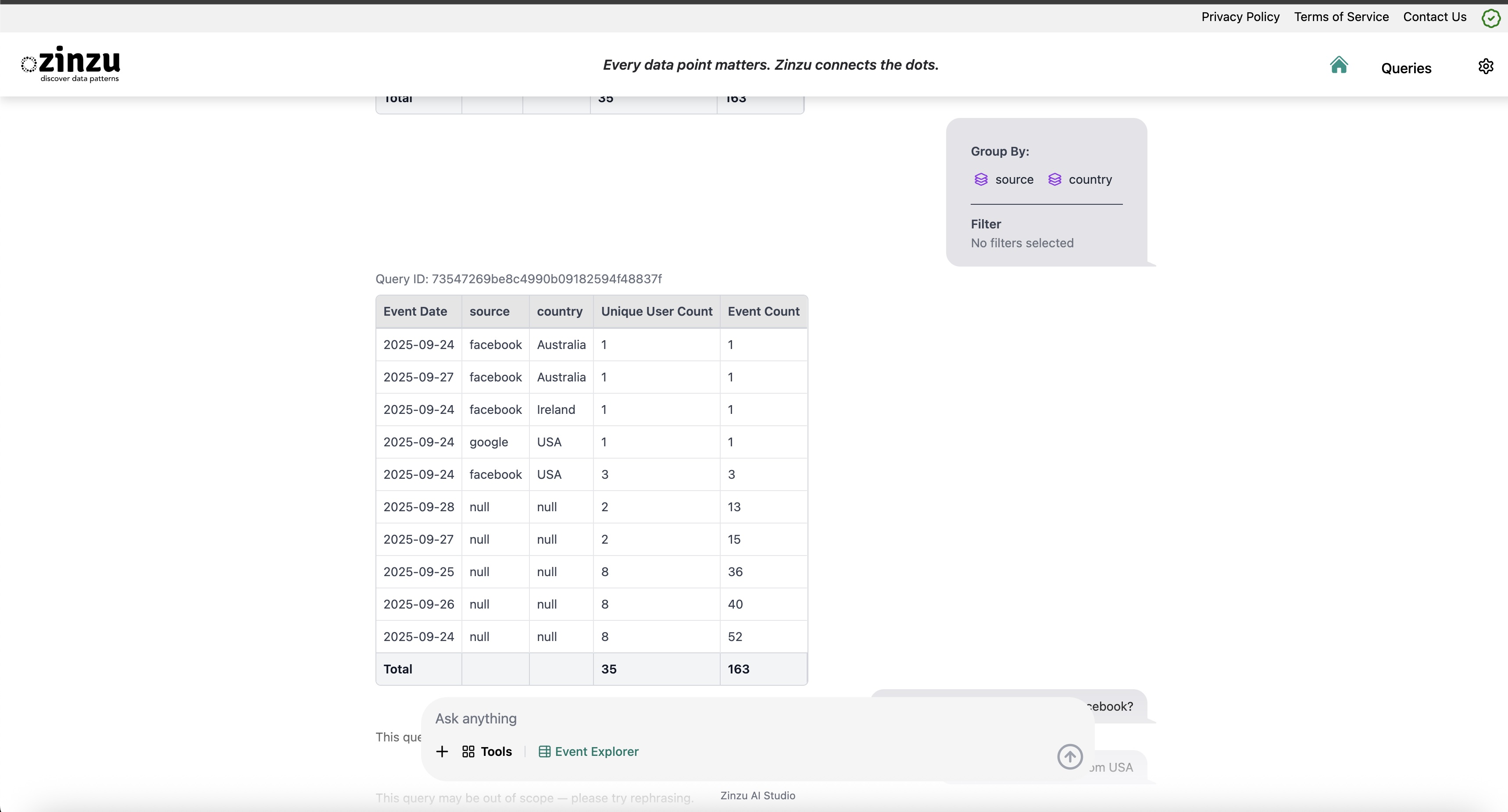
Task: Open the Tools menu
Action: (x=487, y=751)
